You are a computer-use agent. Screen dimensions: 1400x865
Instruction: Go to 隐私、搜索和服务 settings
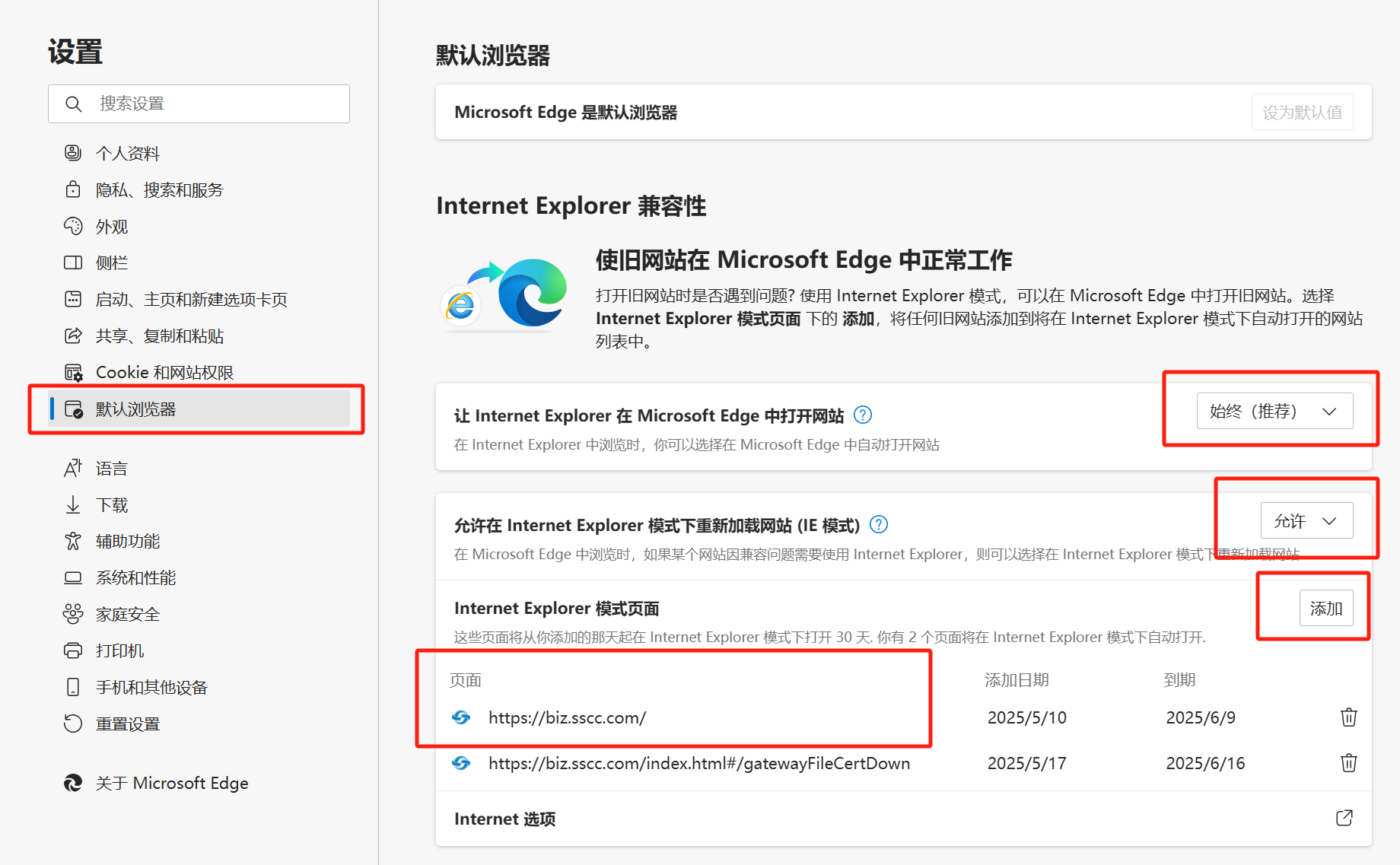pyautogui.click(x=199, y=189)
